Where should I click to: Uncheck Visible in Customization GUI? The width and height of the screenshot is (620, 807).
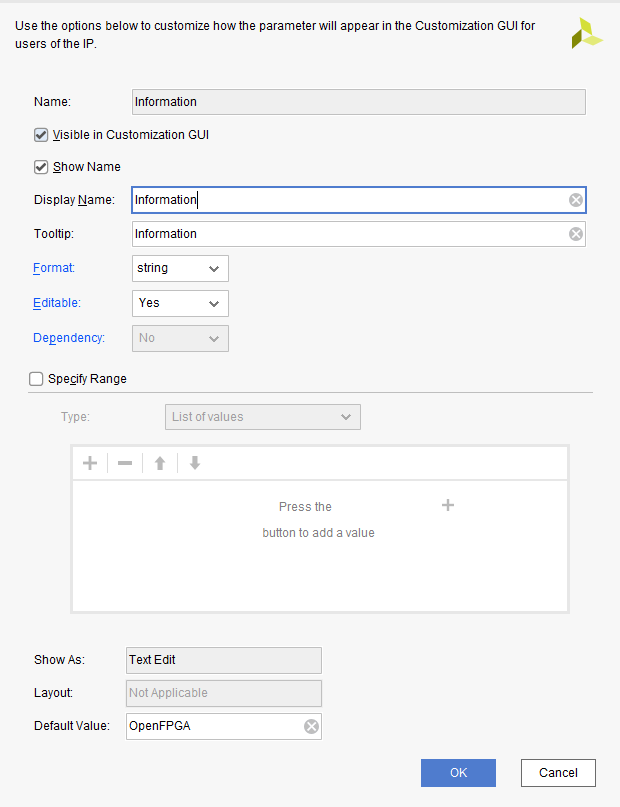coord(41,135)
